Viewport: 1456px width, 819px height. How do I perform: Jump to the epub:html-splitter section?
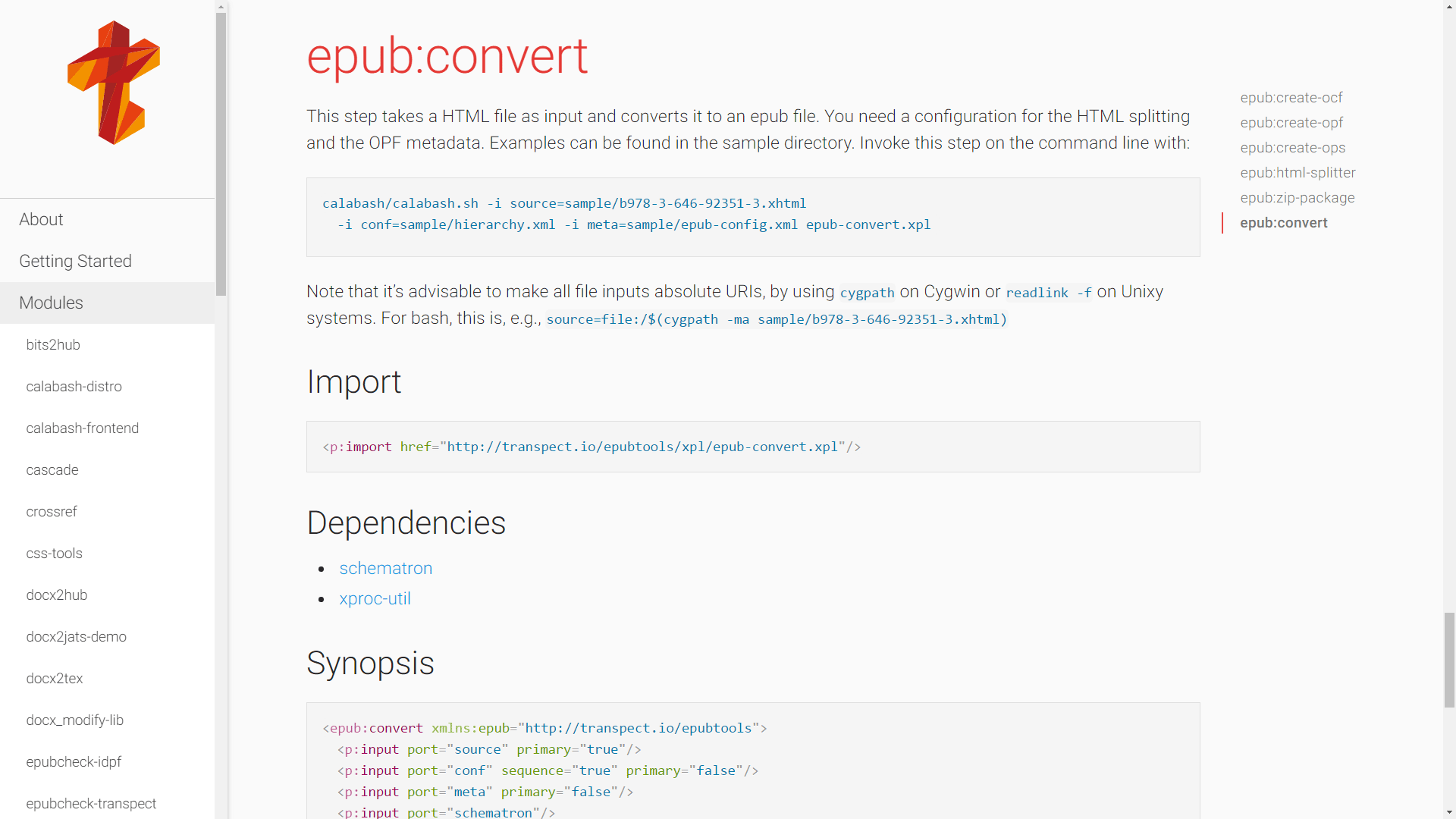click(x=1298, y=173)
